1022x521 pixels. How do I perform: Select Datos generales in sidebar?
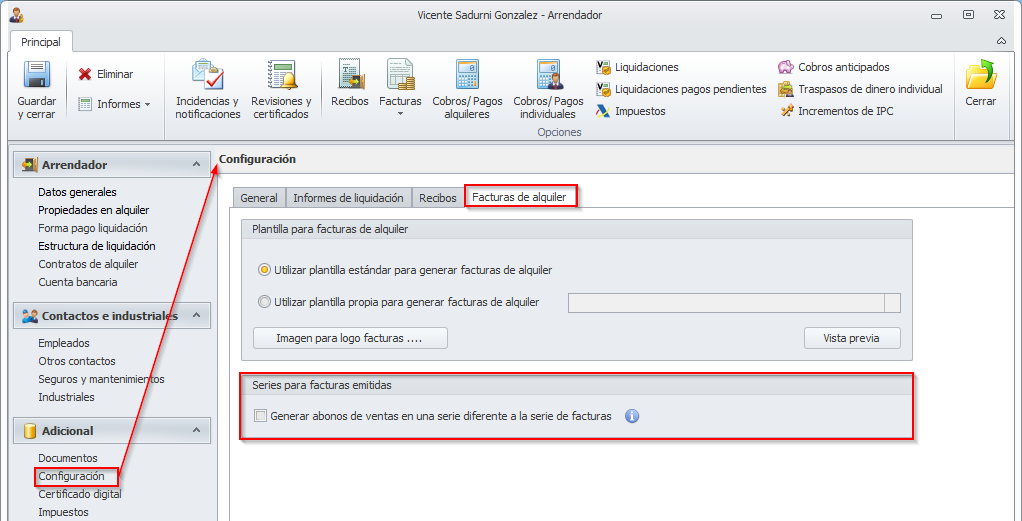(x=77, y=192)
